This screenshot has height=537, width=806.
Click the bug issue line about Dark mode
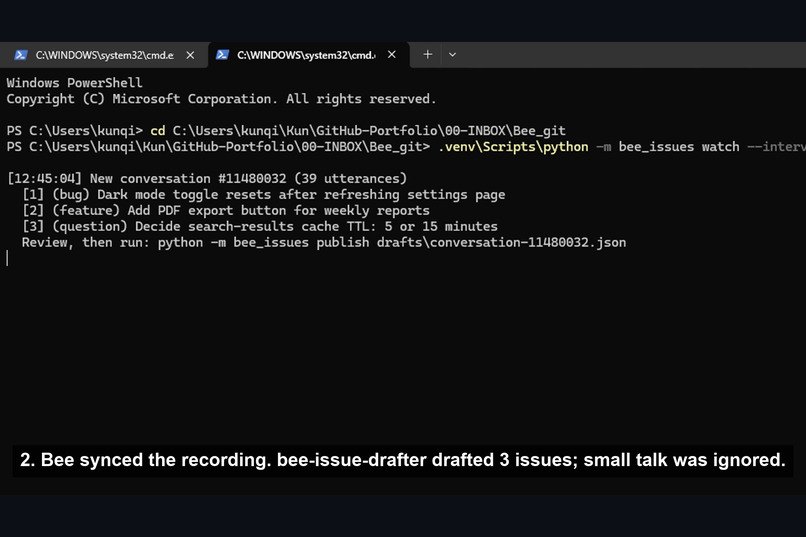tap(264, 195)
